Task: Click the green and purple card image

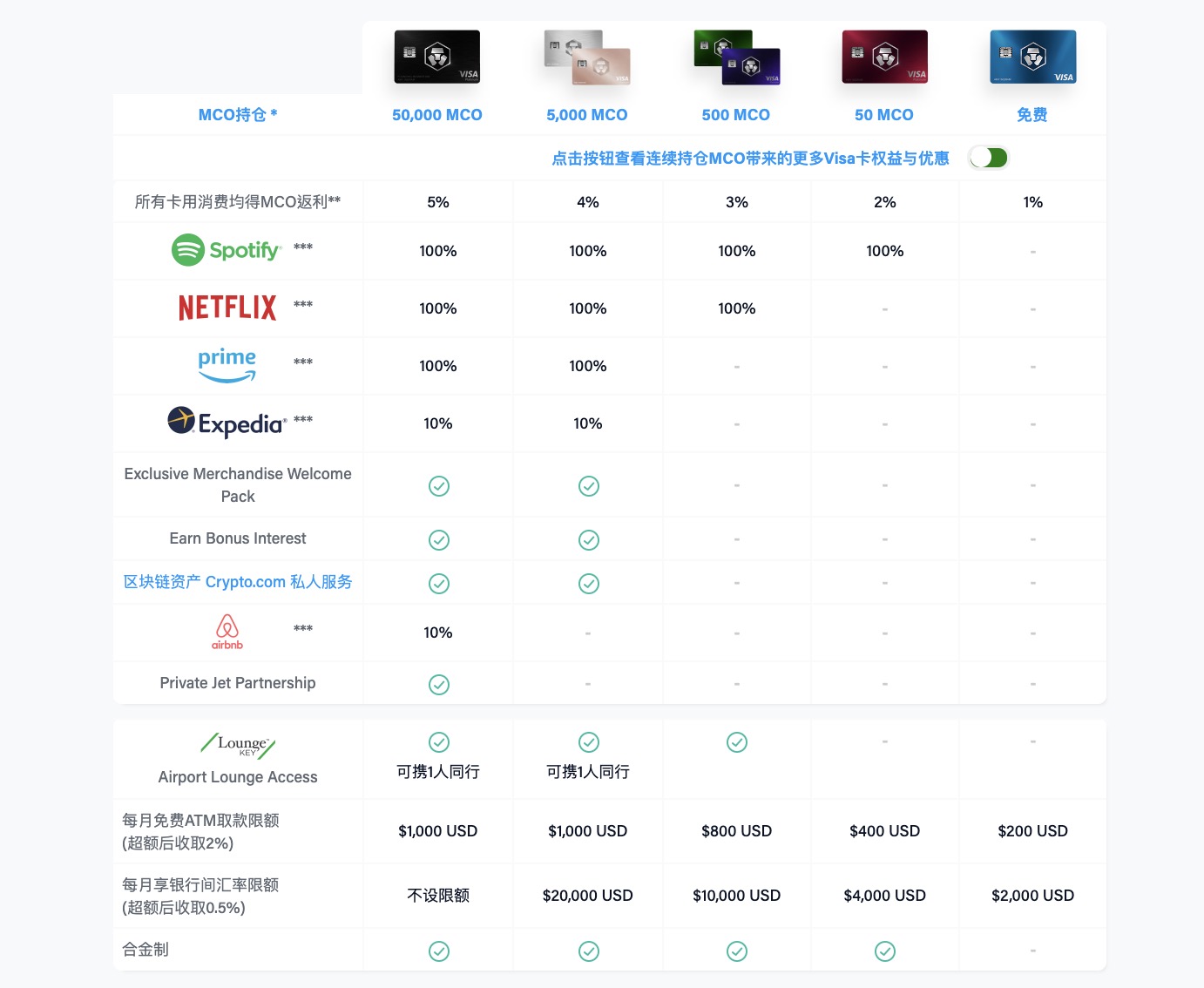Action: 737,58
